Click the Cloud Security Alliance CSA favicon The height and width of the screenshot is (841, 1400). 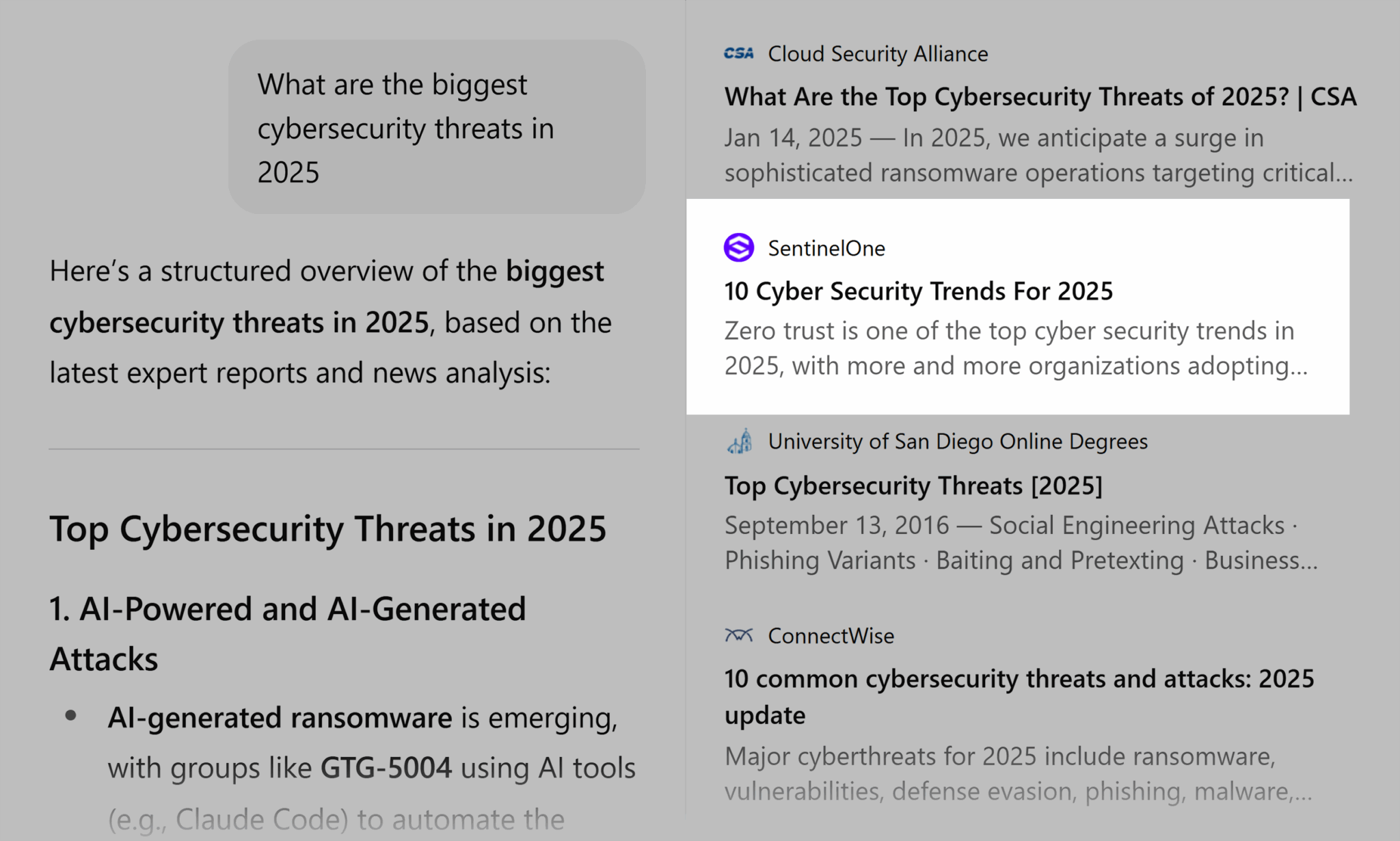(x=738, y=53)
